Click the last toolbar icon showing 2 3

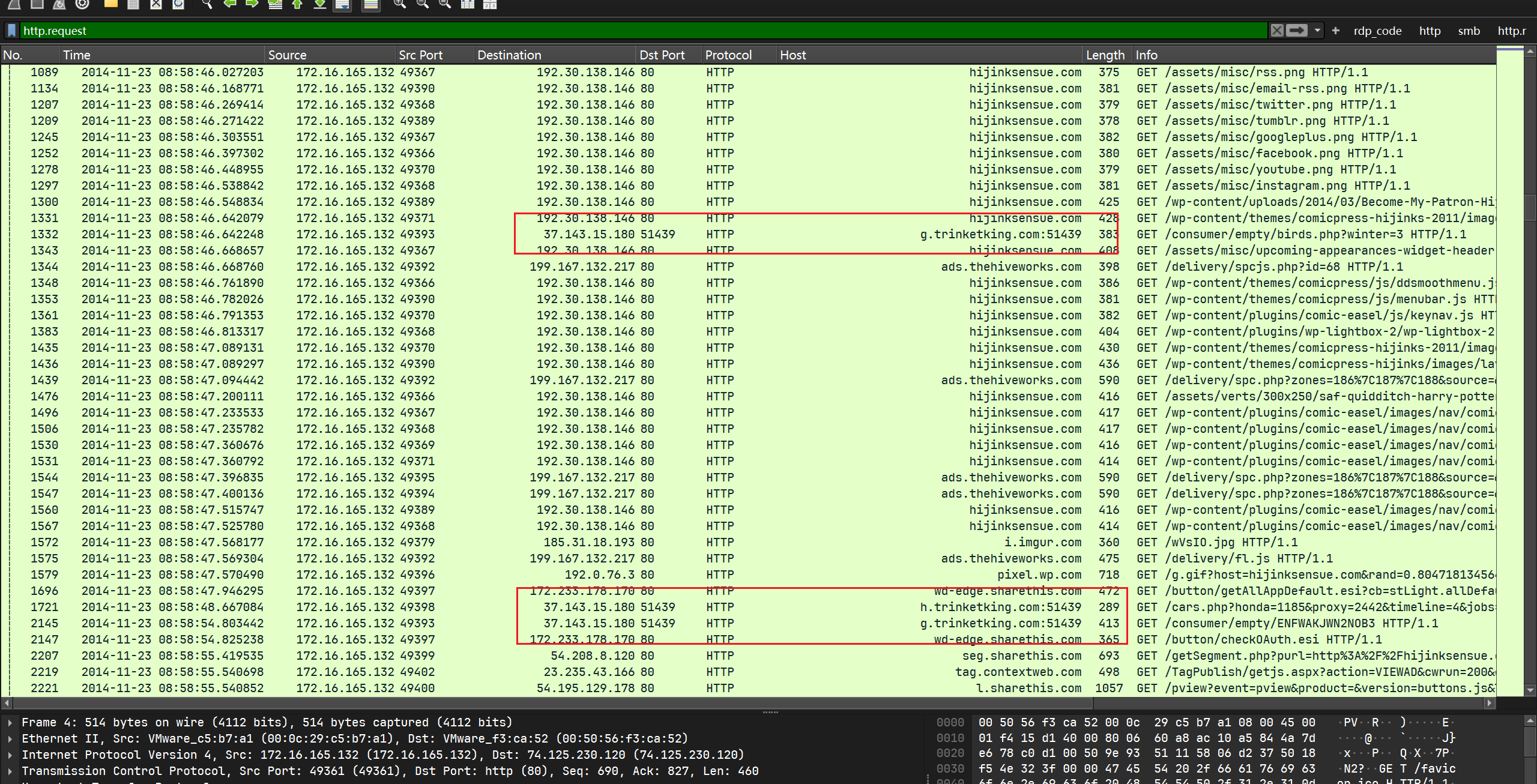(x=490, y=4)
